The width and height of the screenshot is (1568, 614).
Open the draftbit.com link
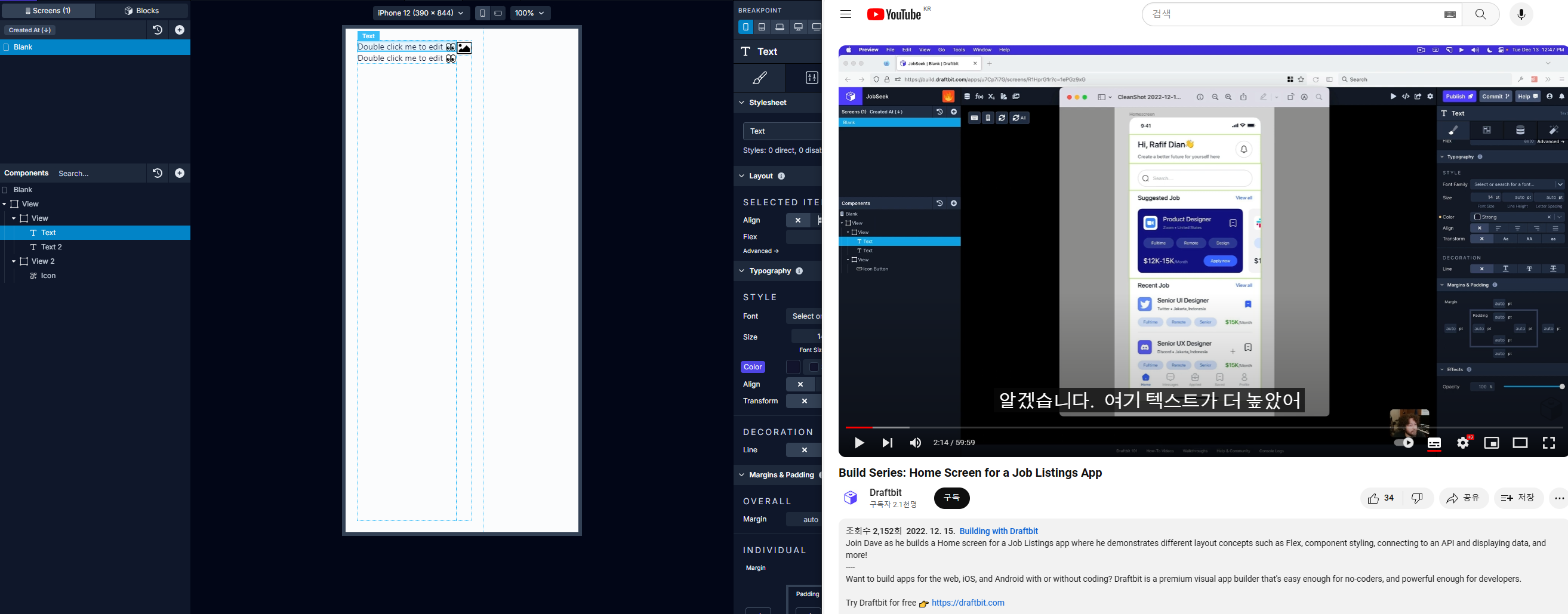968,603
